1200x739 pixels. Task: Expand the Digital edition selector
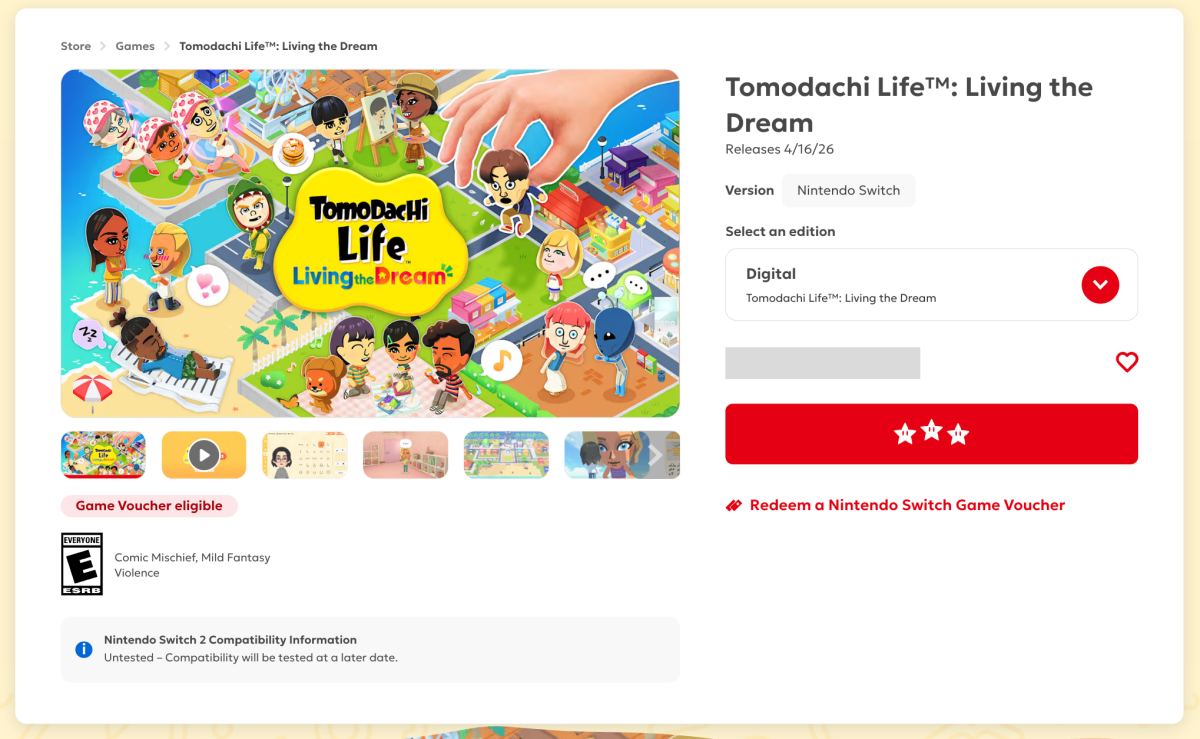[931, 284]
